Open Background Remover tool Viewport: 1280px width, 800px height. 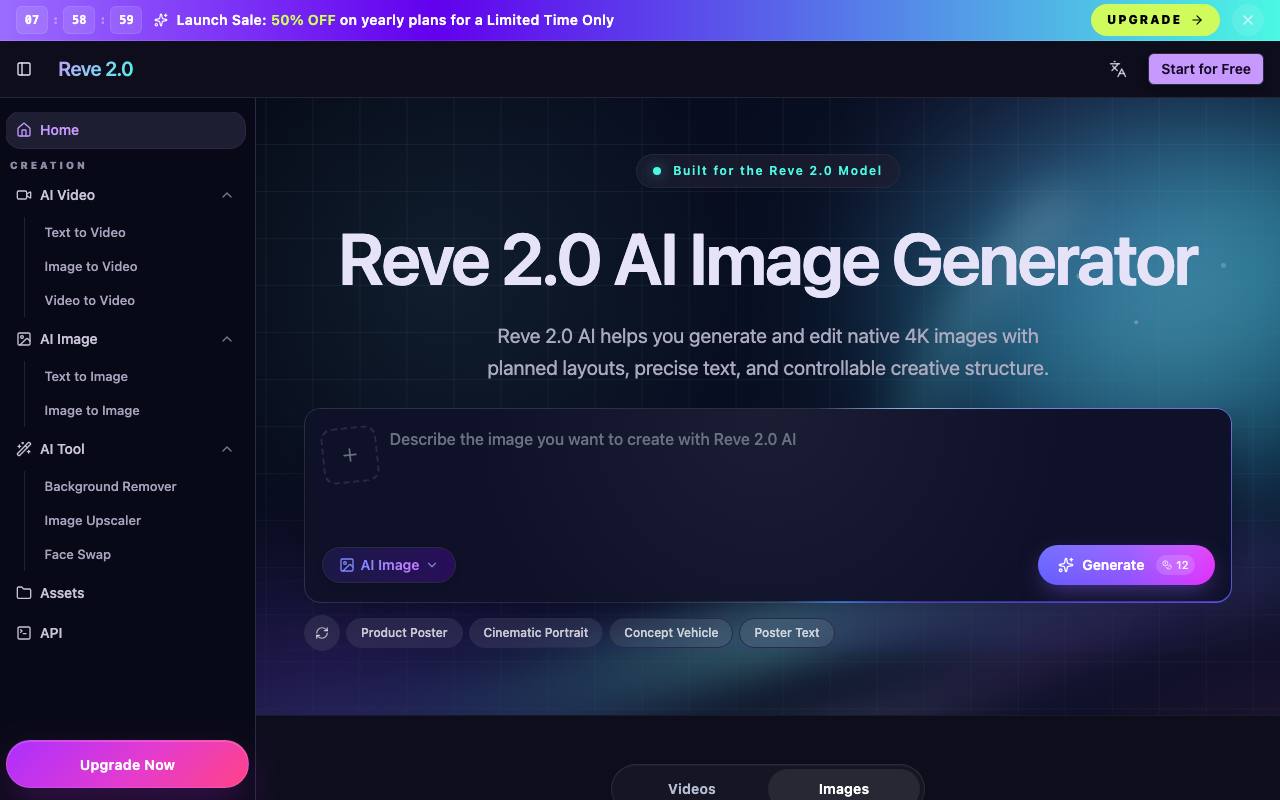tap(110, 486)
